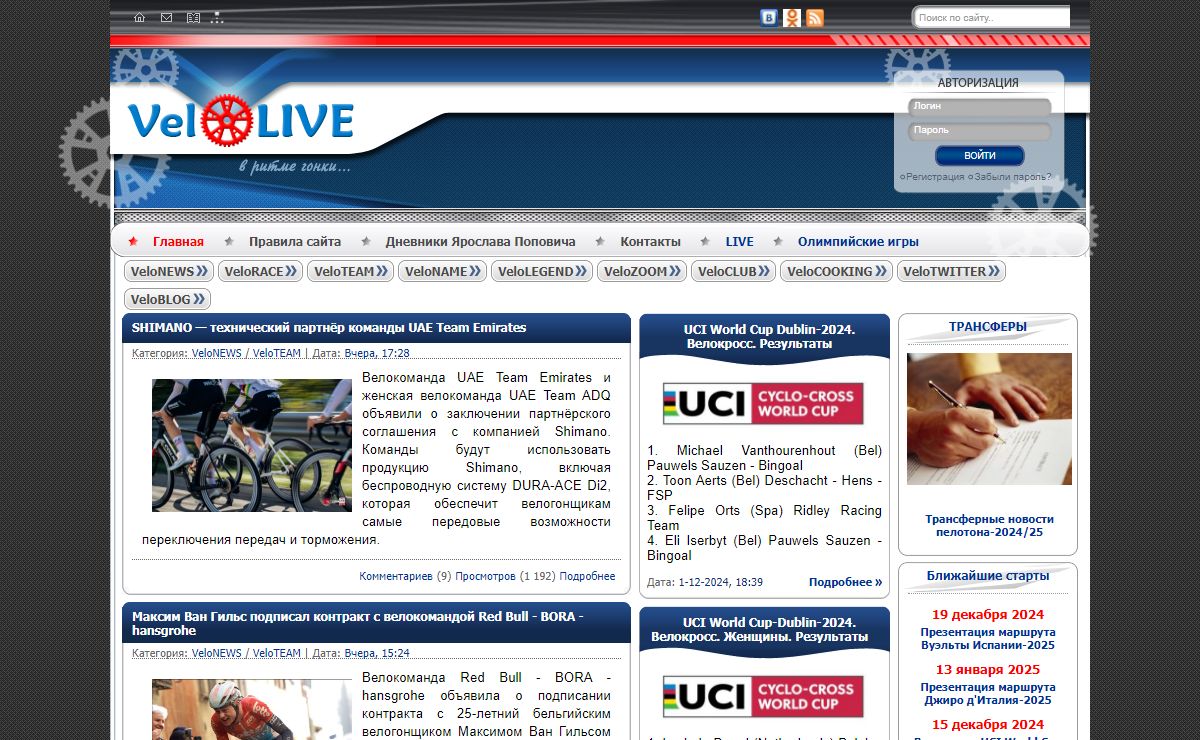Open the RSS feed icon
This screenshot has width=1200, height=740.
click(815, 17)
